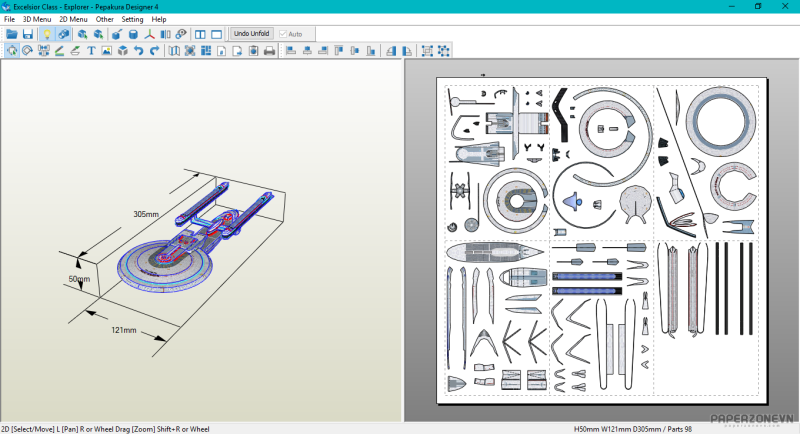Toggle the split two-pane view icon
The height and width of the screenshot is (434, 800).
200,34
